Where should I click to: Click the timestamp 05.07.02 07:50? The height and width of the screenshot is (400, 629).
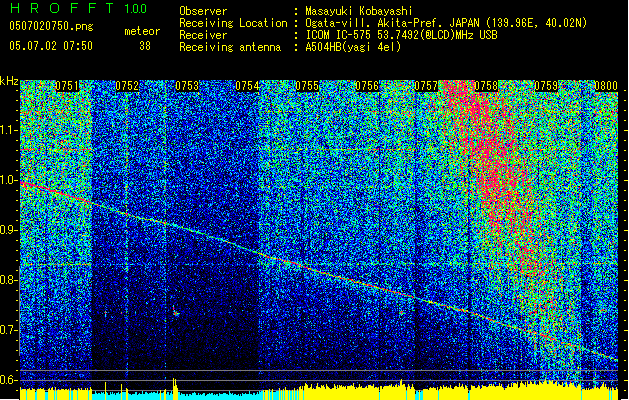51,45
